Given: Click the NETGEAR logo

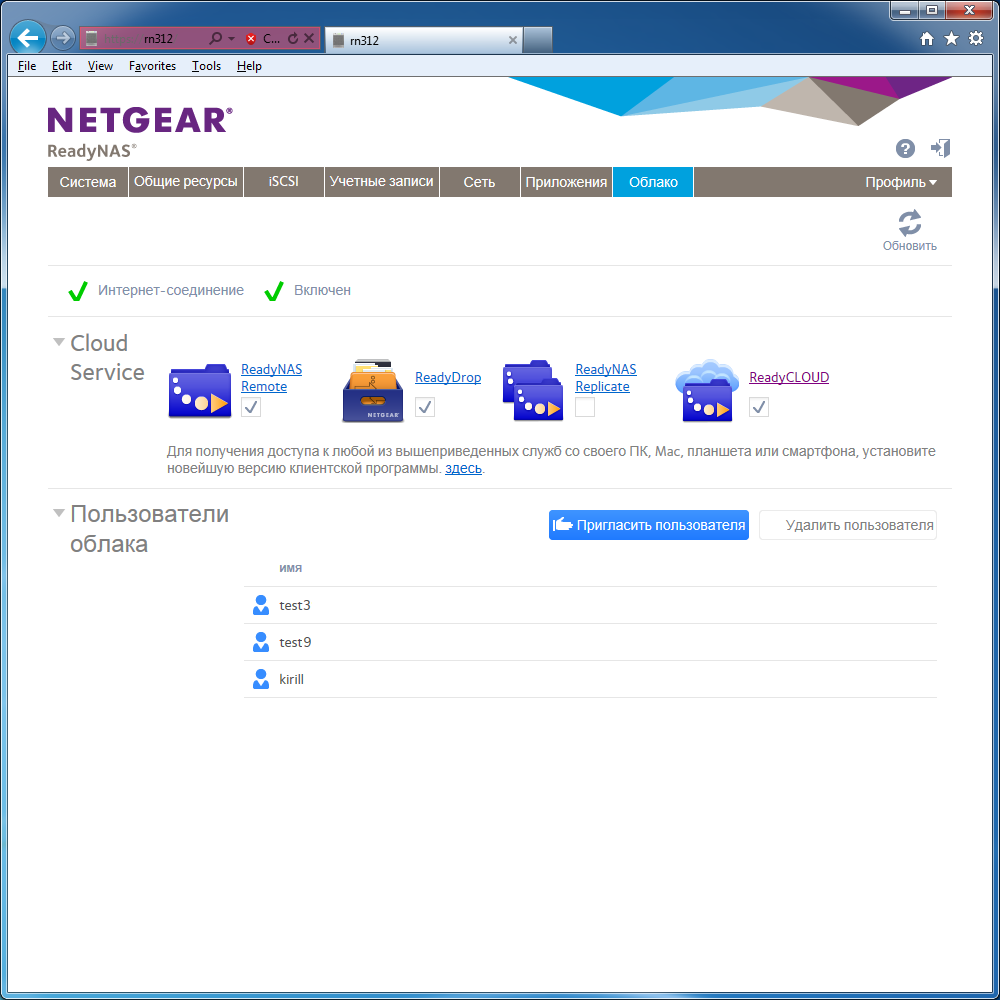Looking at the screenshot, I should pos(140,120).
